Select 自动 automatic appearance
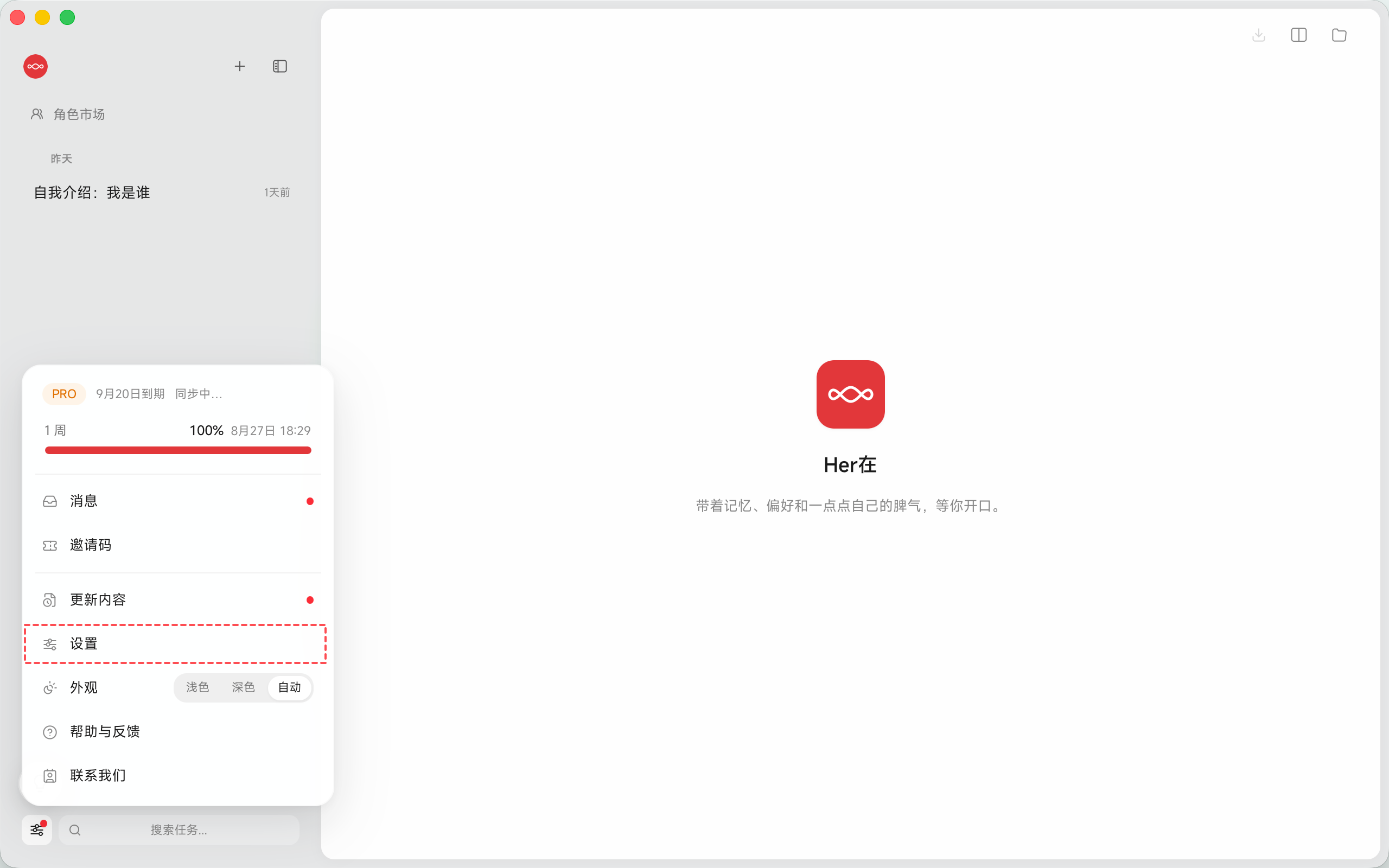Viewport: 1389px width, 868px height. tap(290, 687)
